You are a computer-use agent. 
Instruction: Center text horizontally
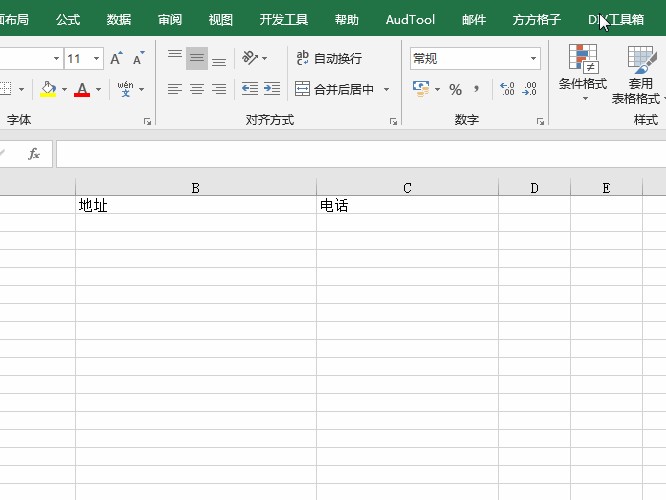[x=197, y=89]
